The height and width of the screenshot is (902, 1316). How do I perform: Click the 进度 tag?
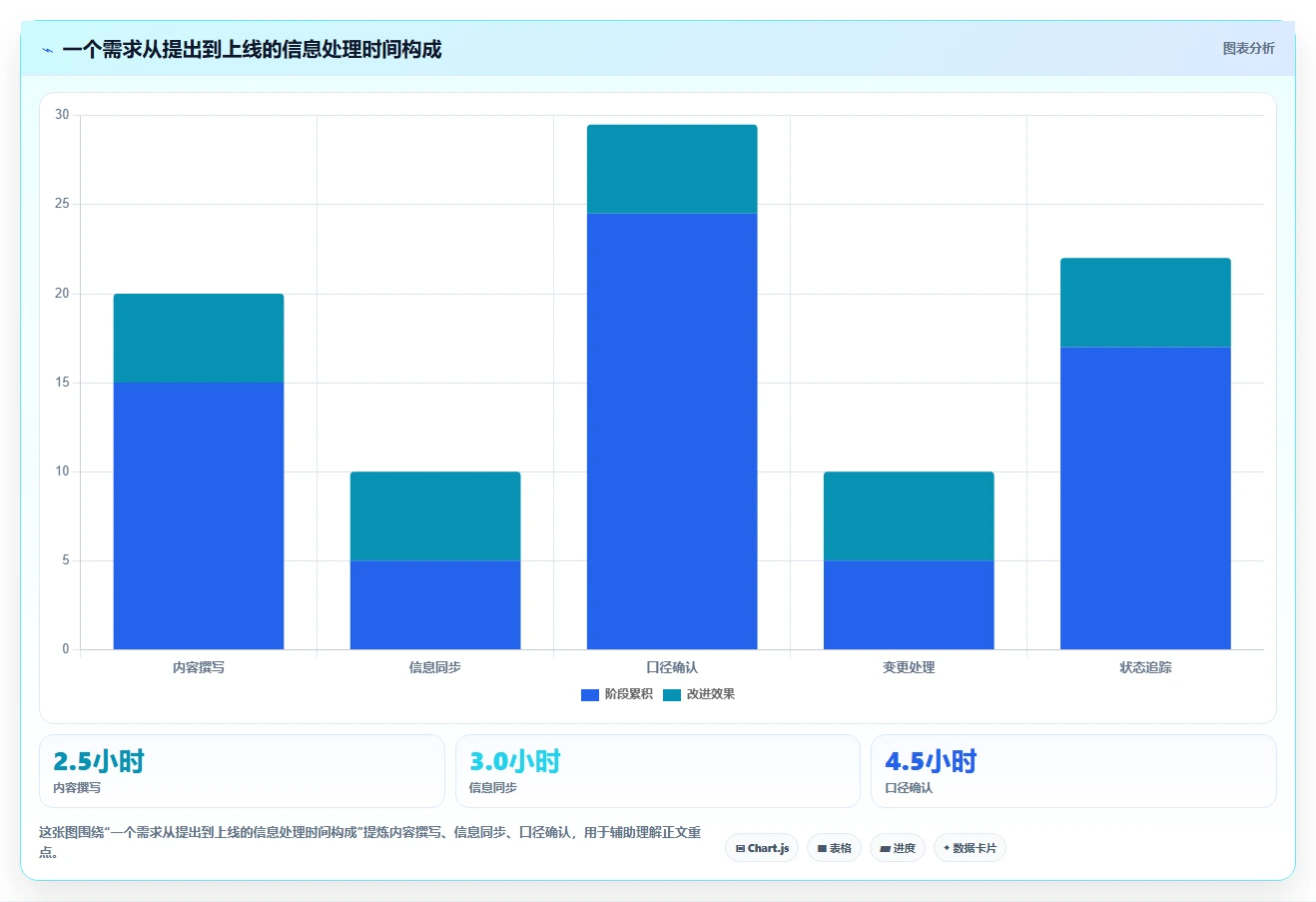(898, 848)
